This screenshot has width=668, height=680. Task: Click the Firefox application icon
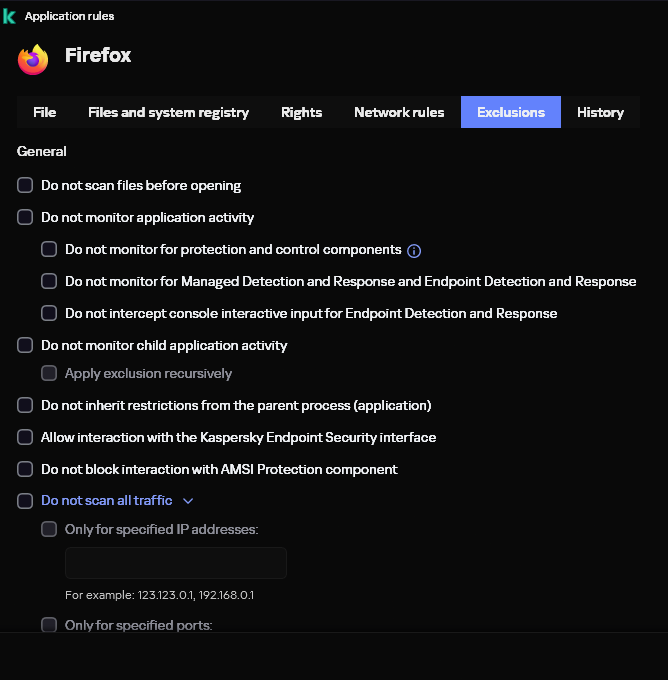33,60
